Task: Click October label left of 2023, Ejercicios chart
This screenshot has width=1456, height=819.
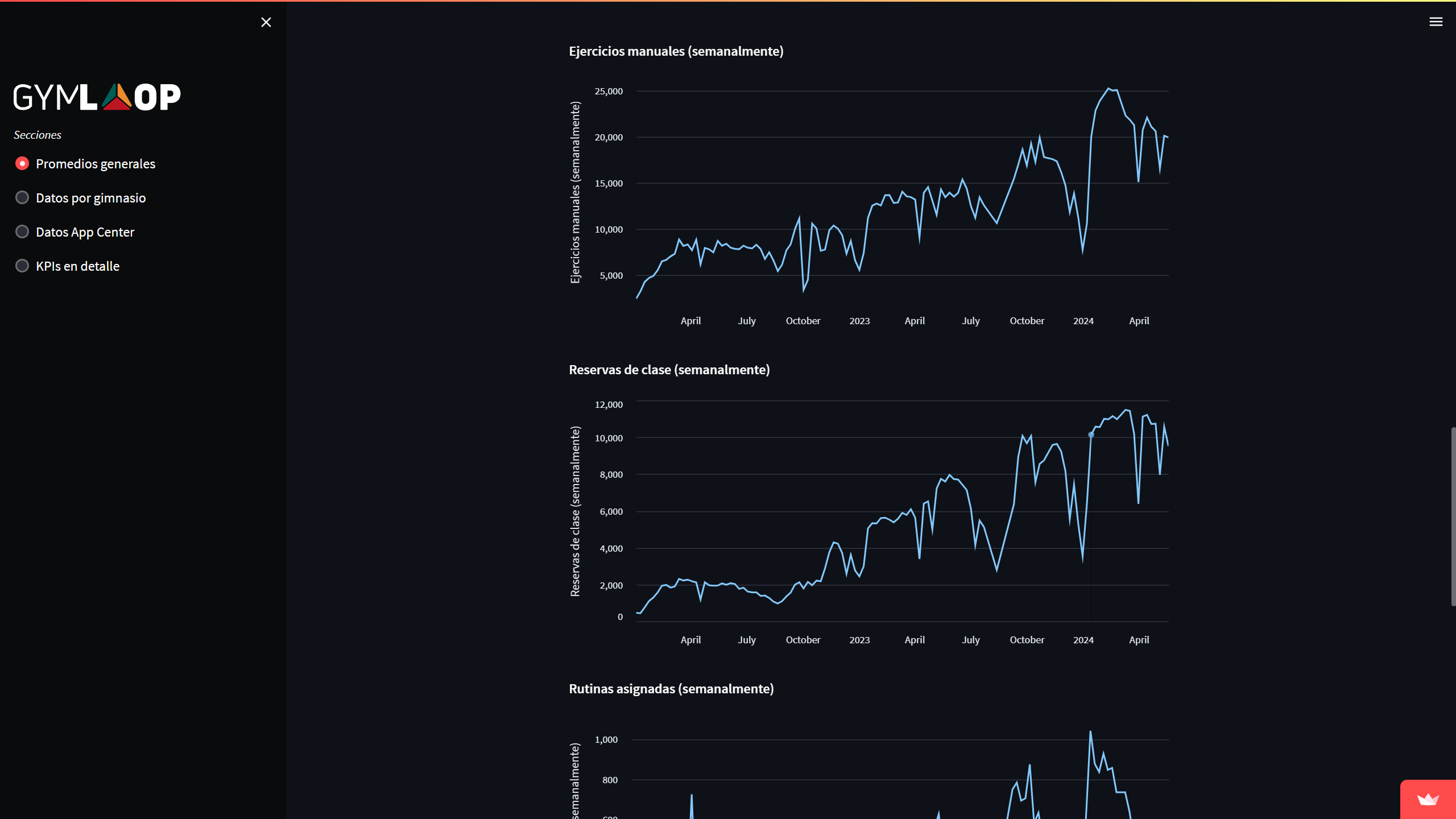Action: (x=803, y=321)
